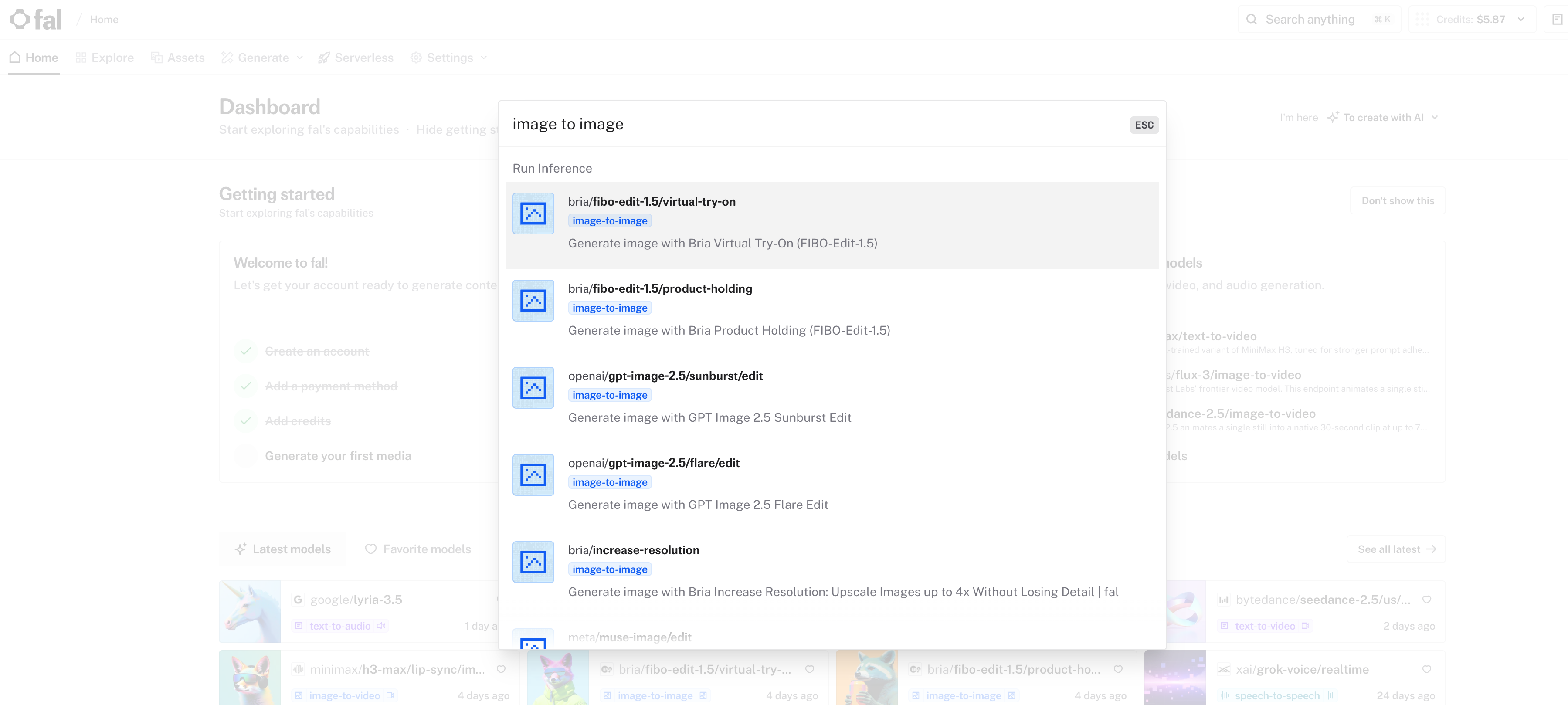Click the product-holding result image icon
The height and width of the screenshot is (705, 1568).
click(533, 301)
